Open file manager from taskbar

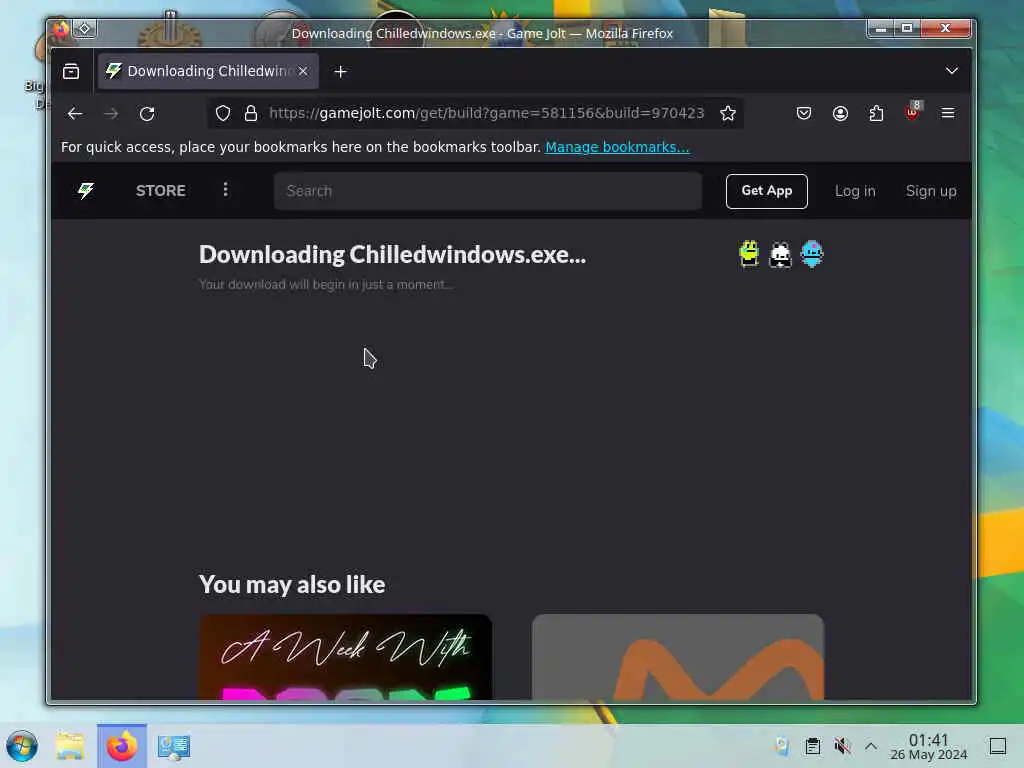click(x=70, y=746)
